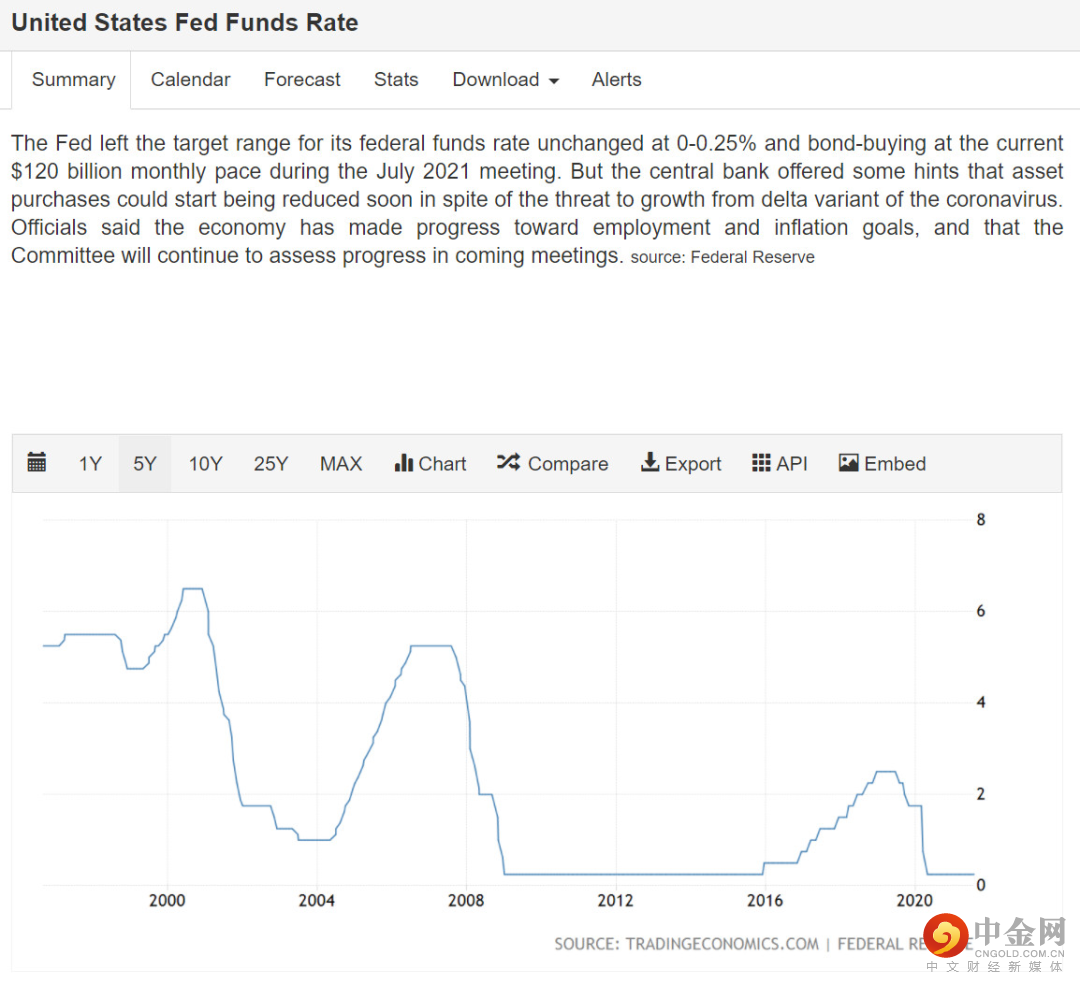Expand the Download dropdown menu
This screenshot has width=1080, height=985.
[506, 80]
